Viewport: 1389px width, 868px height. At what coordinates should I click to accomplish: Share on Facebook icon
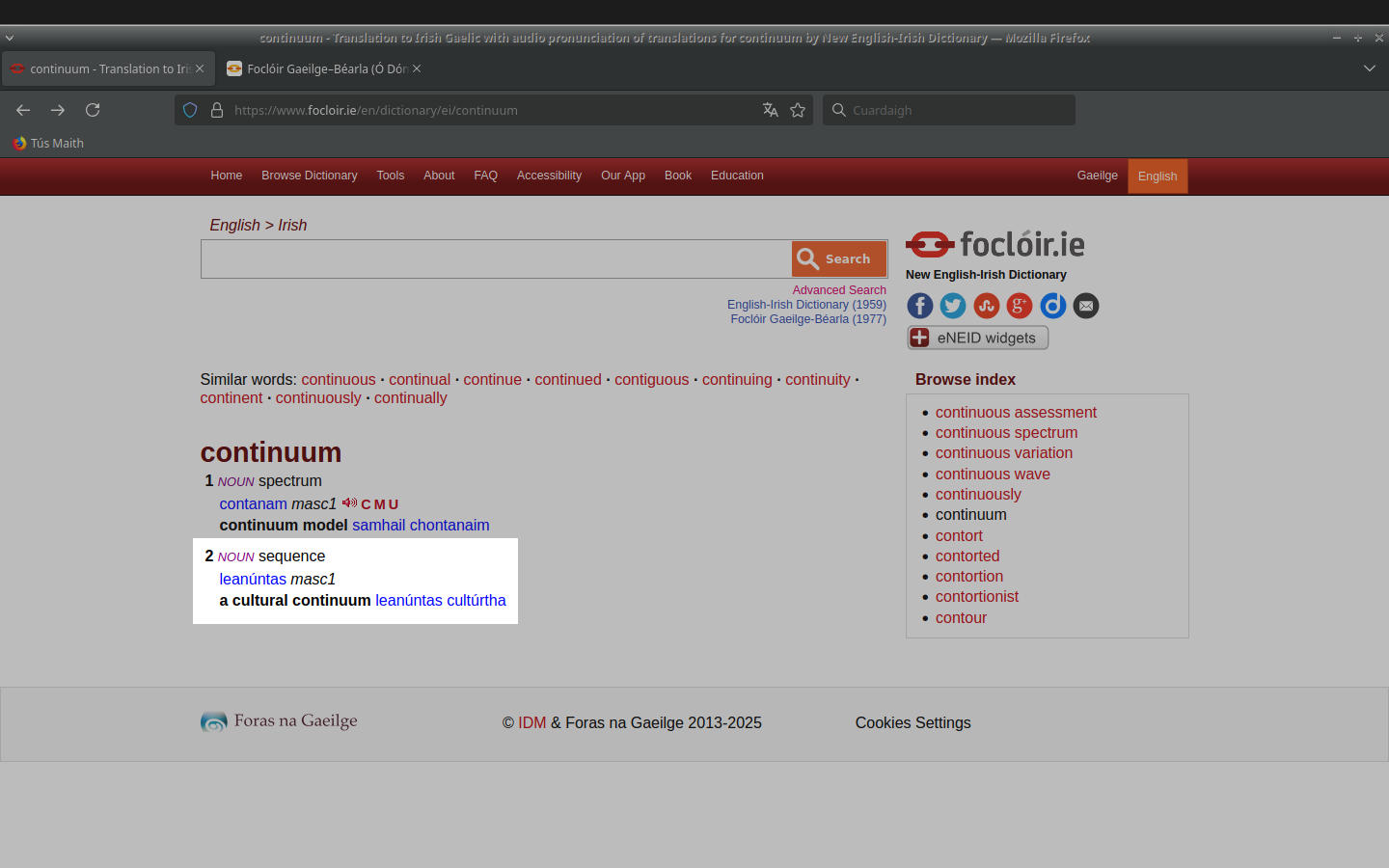(x=920, y=306)
